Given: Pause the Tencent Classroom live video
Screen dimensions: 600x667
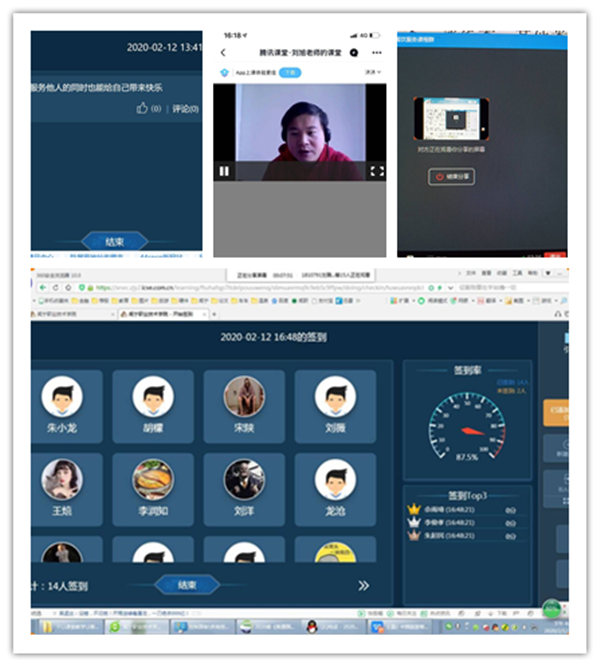Looking at the screenshot, I should [x=224, y=171].
